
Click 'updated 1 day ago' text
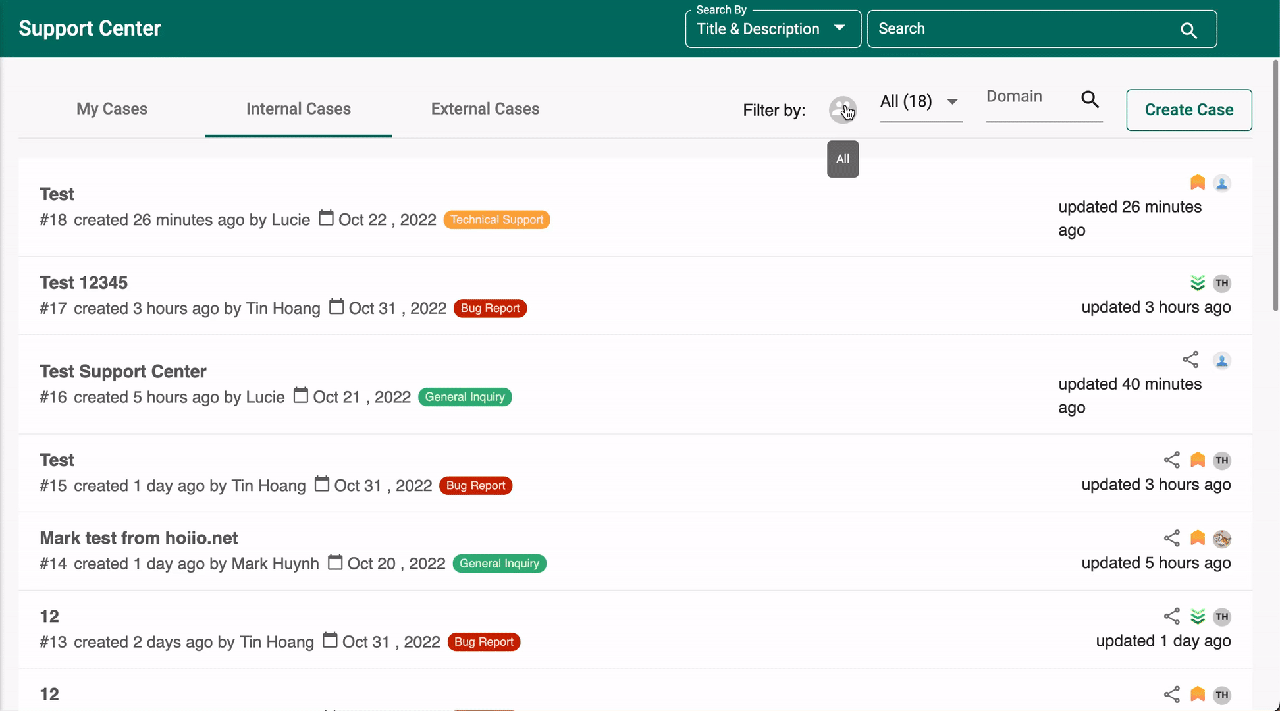click(x=1163, y=641)
